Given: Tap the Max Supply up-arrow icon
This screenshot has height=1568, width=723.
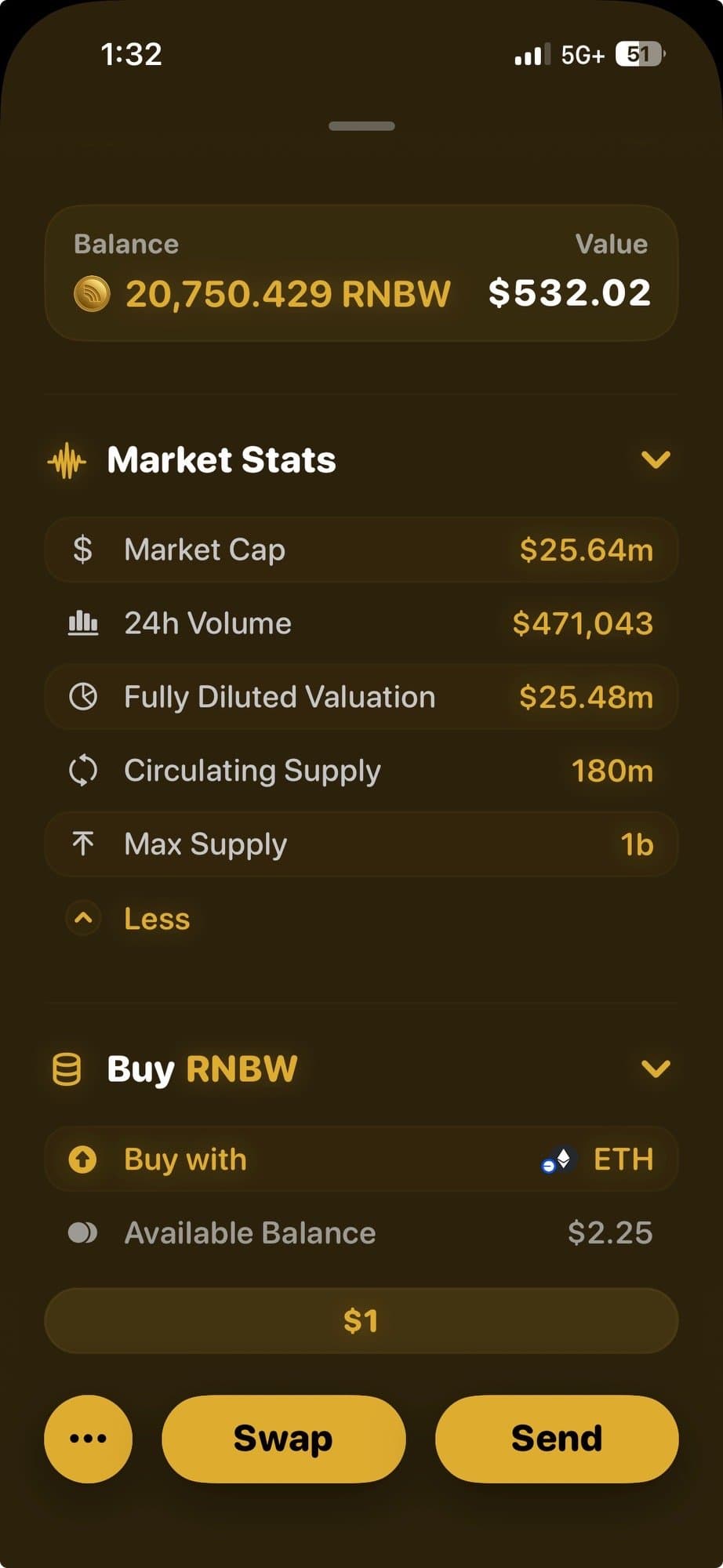Looking at the screenshot, I should coord(83,844).
